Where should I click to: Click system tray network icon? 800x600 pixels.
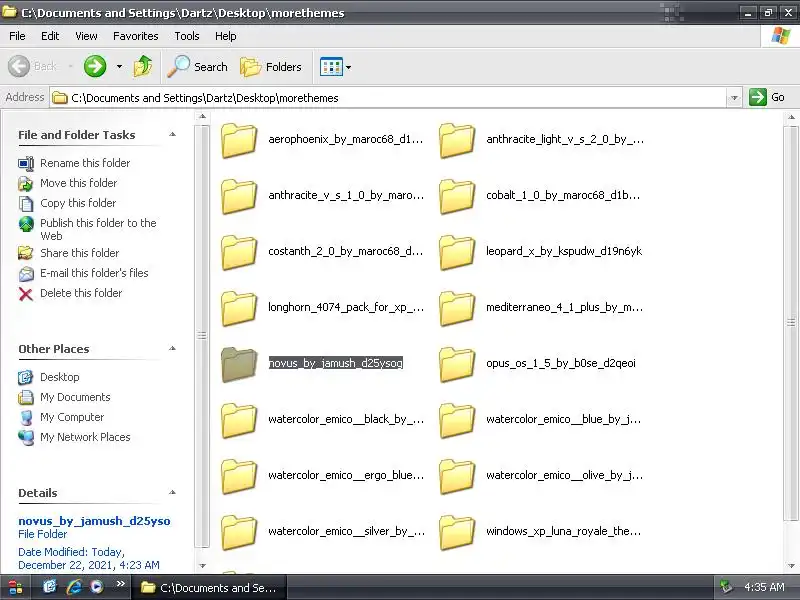[x=726, y=587]
